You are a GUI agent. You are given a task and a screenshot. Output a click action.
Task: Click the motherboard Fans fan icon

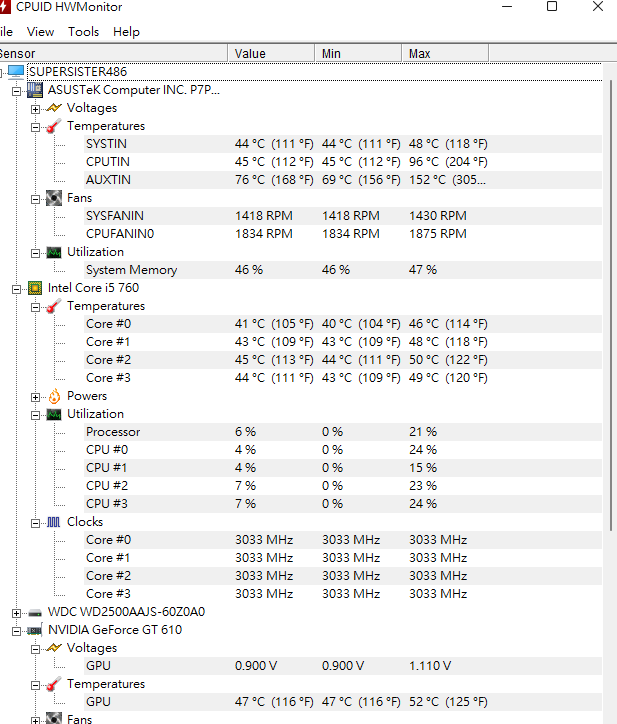point(54,198)
